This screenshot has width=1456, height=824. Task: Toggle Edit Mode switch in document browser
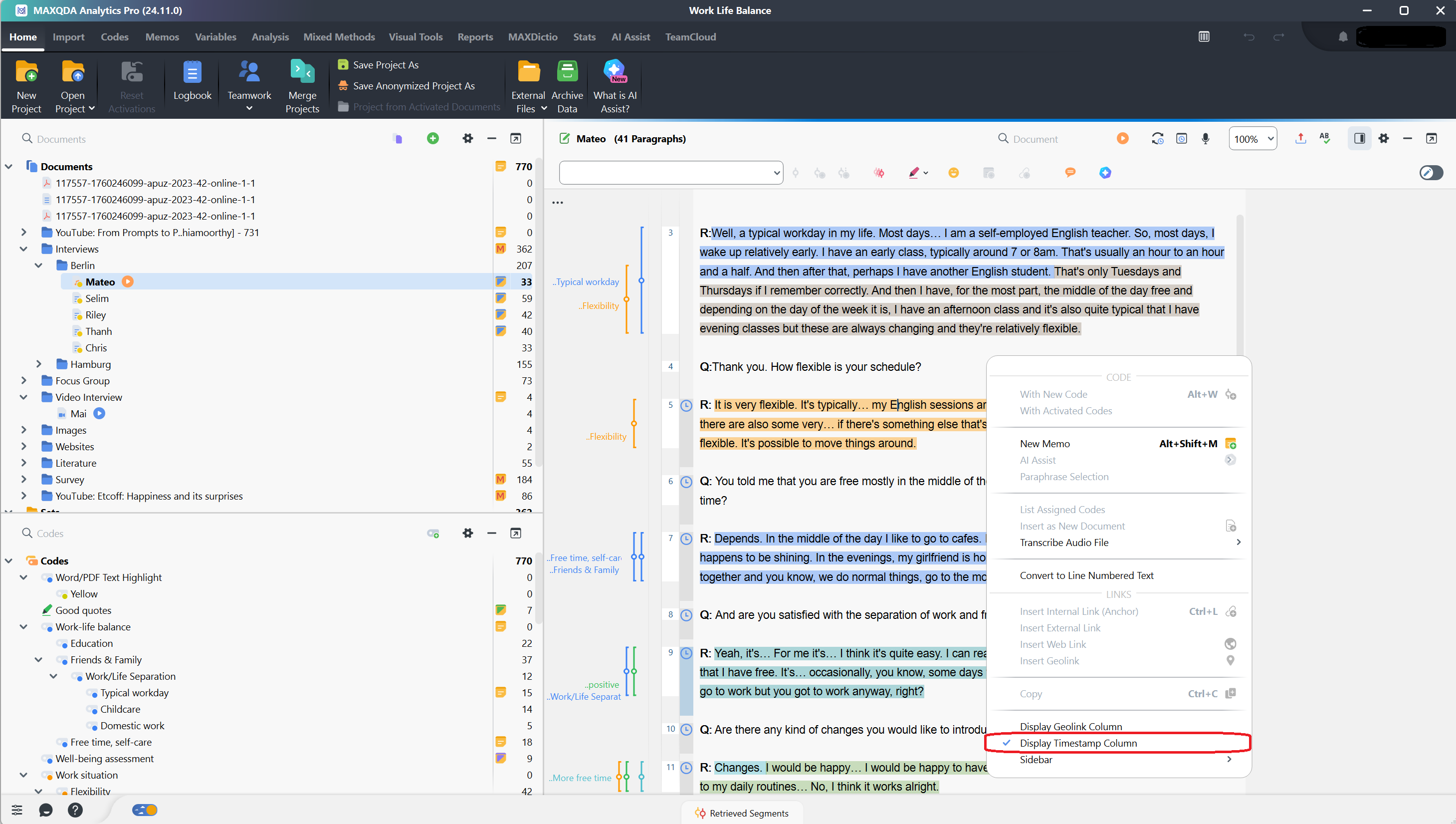(1431, 173)
